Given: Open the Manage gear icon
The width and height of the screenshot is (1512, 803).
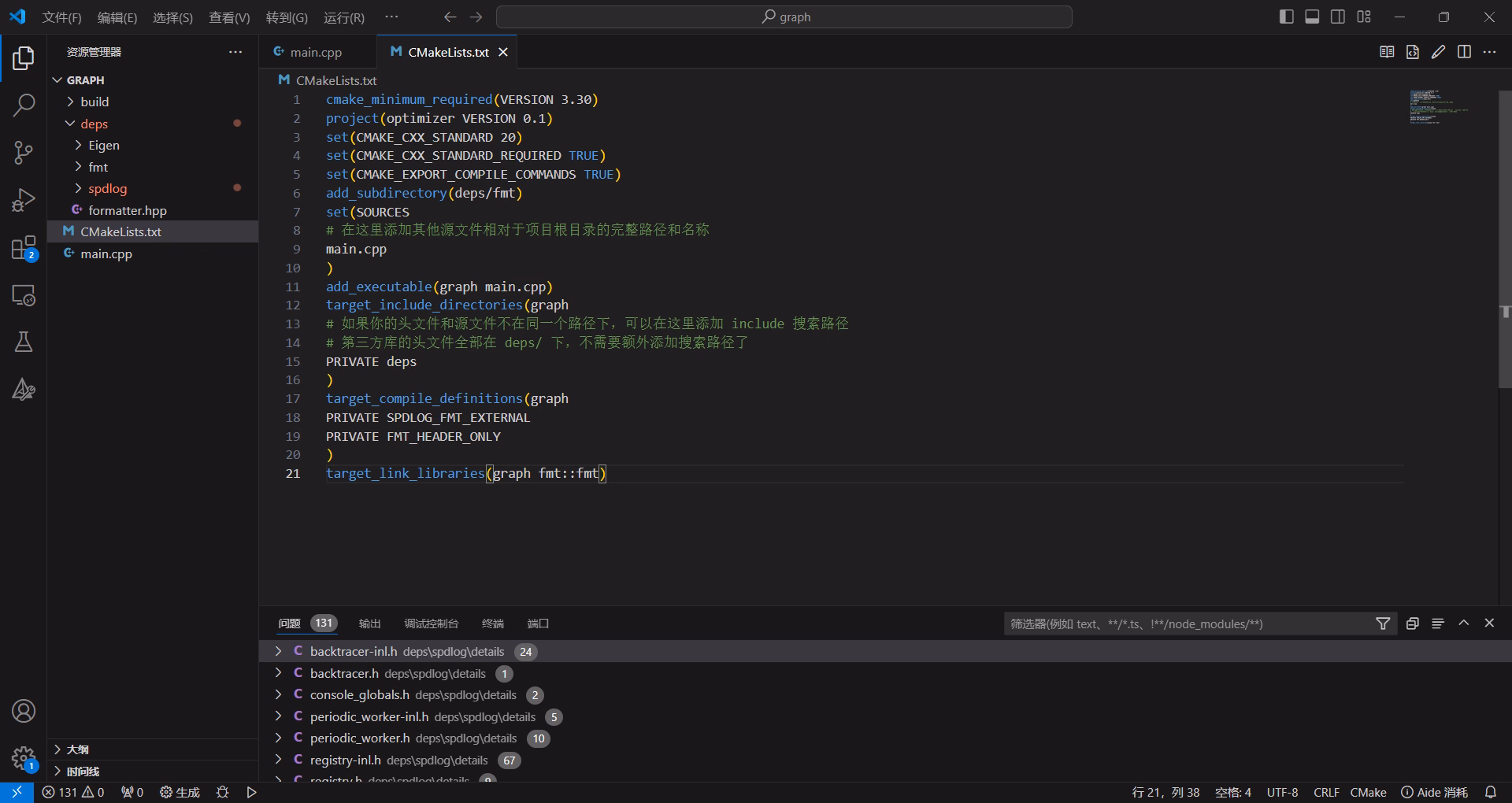Looking at the screenshot, I should click(x=24, y=758).
